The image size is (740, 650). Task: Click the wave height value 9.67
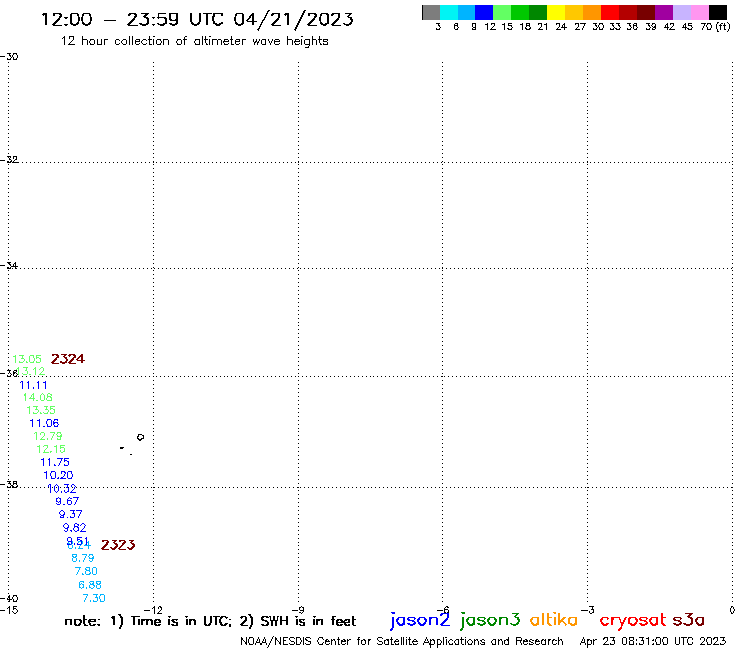pos(67,501)
